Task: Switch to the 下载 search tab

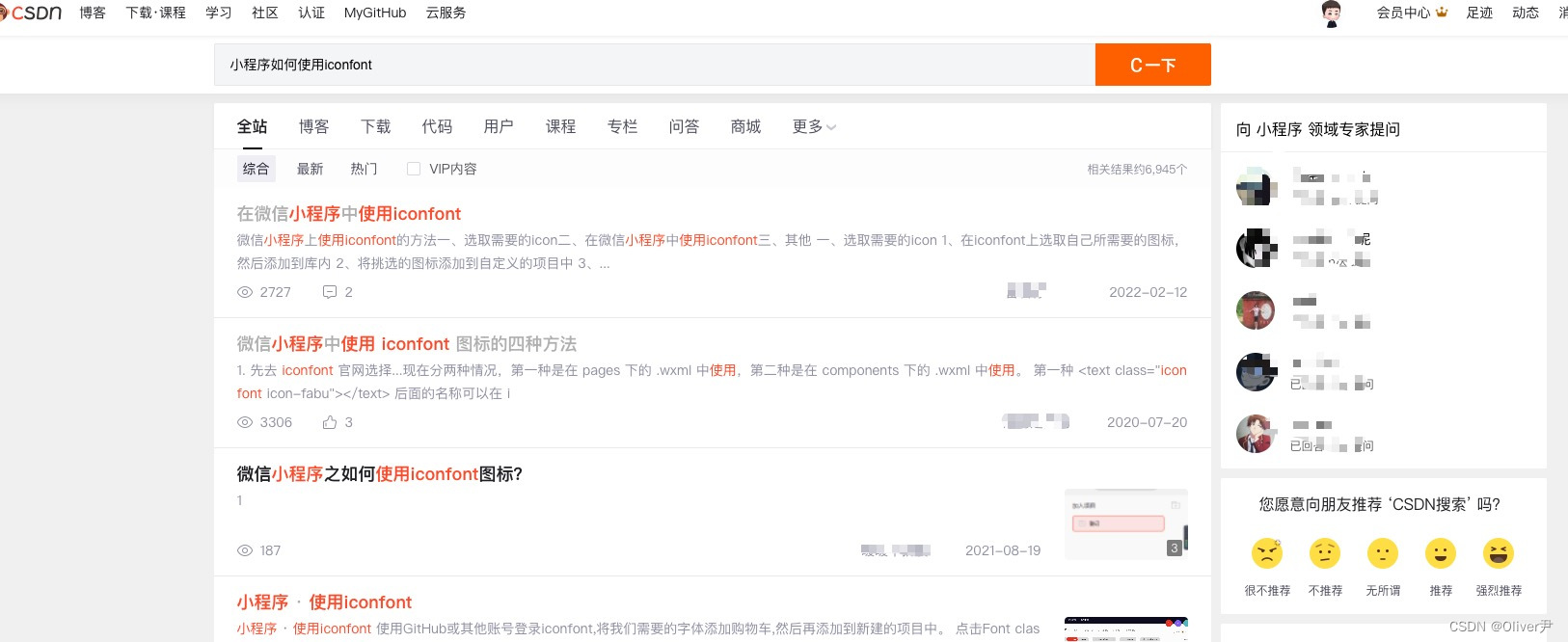Action: (376, 126)
